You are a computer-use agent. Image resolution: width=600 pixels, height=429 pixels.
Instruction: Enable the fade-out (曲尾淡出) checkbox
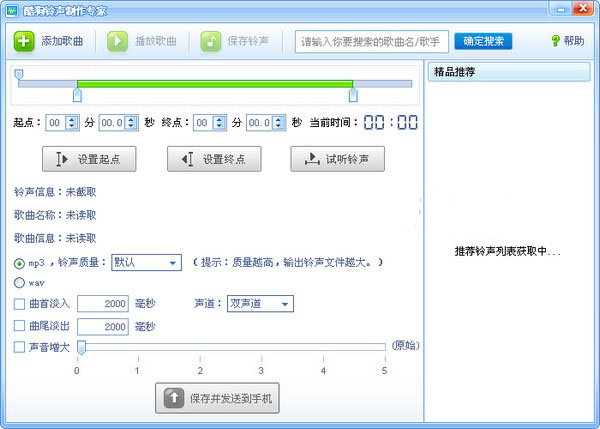coord(20,326)
